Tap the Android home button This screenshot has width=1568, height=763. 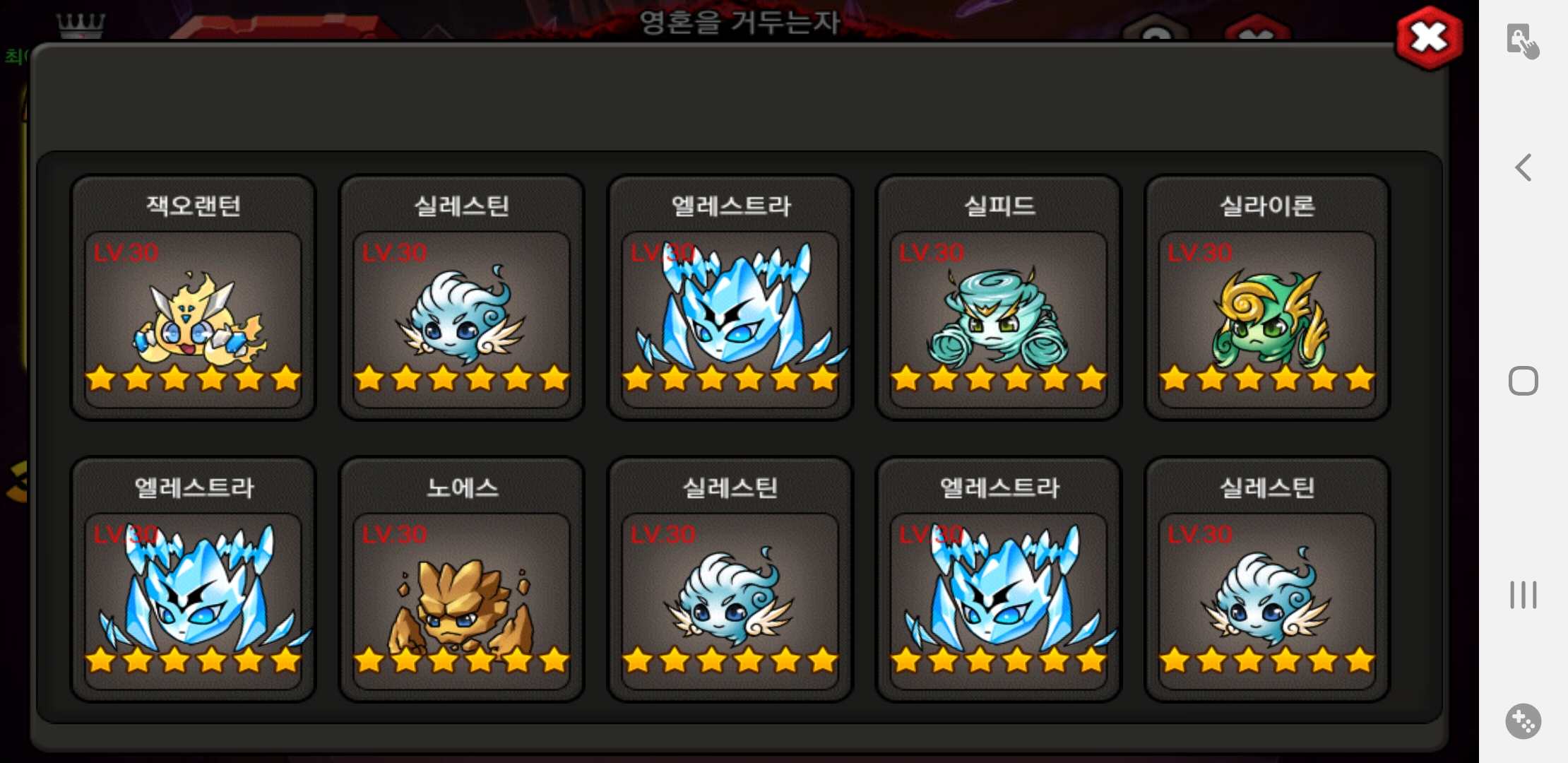click(1524, 381)
